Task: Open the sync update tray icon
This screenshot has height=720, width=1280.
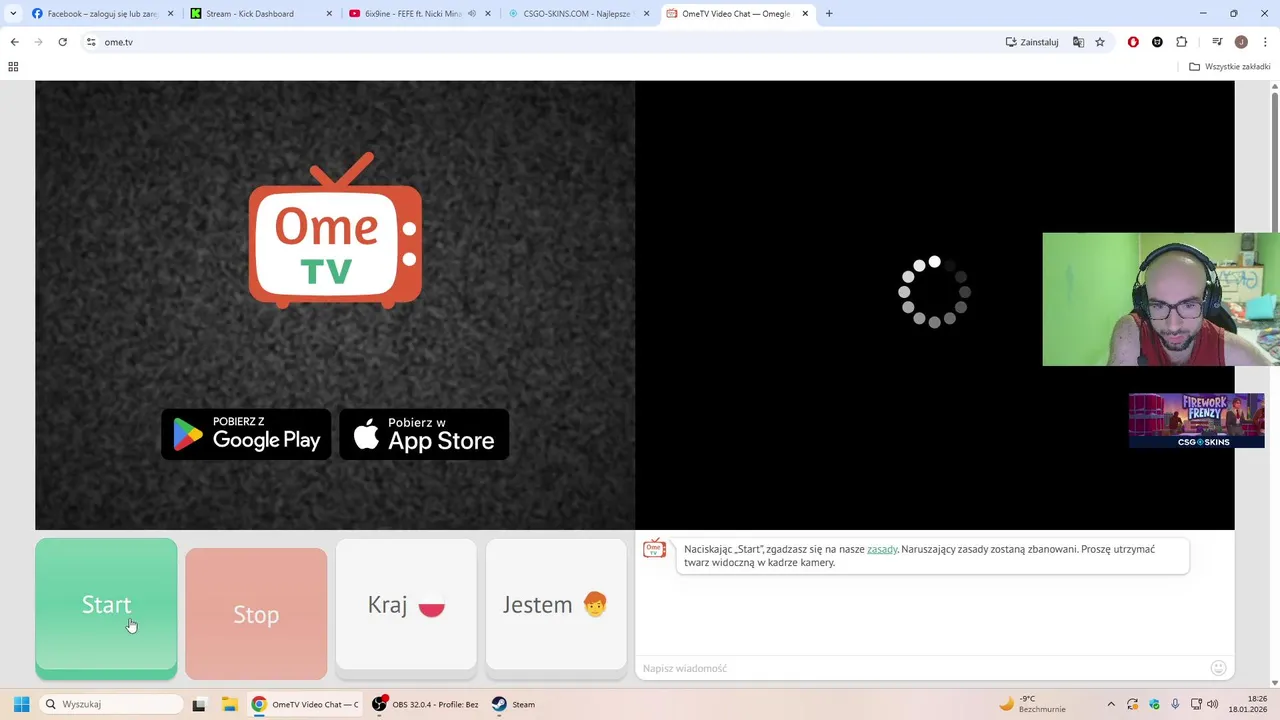Action: (x=1132, y=704)
